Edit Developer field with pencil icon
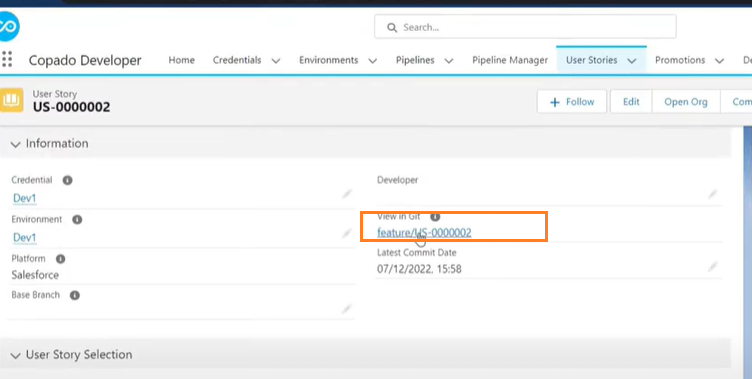Viewport: 752px width, 379px height. pyautogui.click(x=713, y=194)
